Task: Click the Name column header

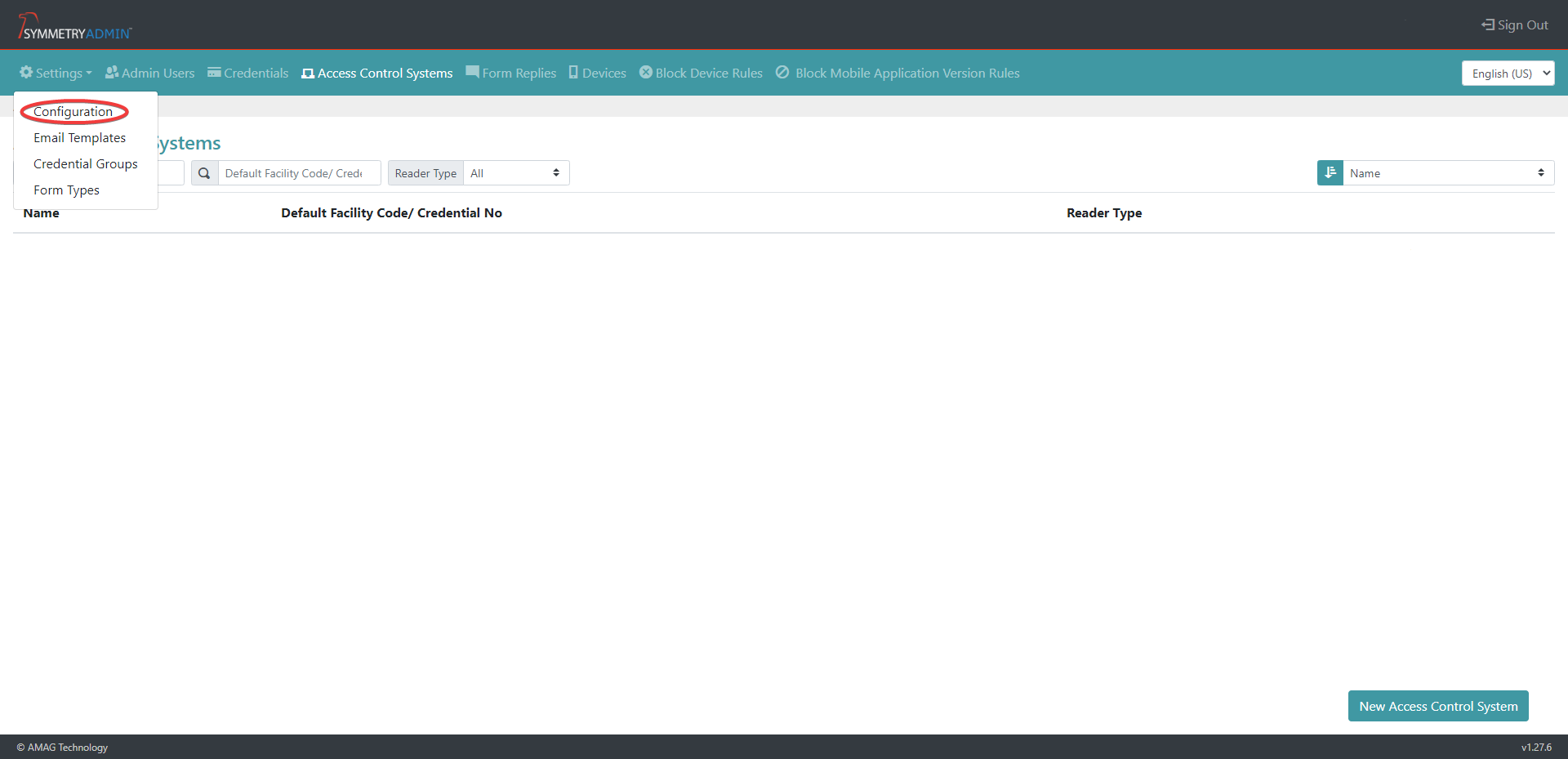Action: click(42, 213)
